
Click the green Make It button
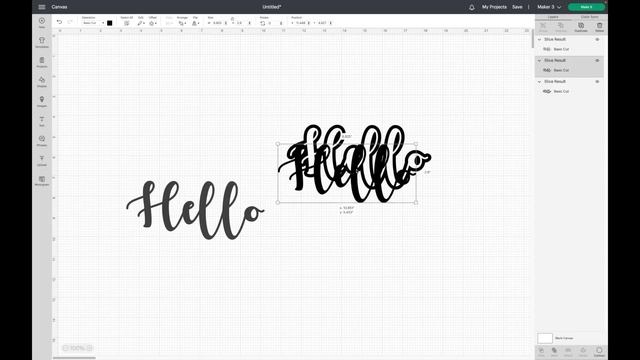tap(586, 7)
